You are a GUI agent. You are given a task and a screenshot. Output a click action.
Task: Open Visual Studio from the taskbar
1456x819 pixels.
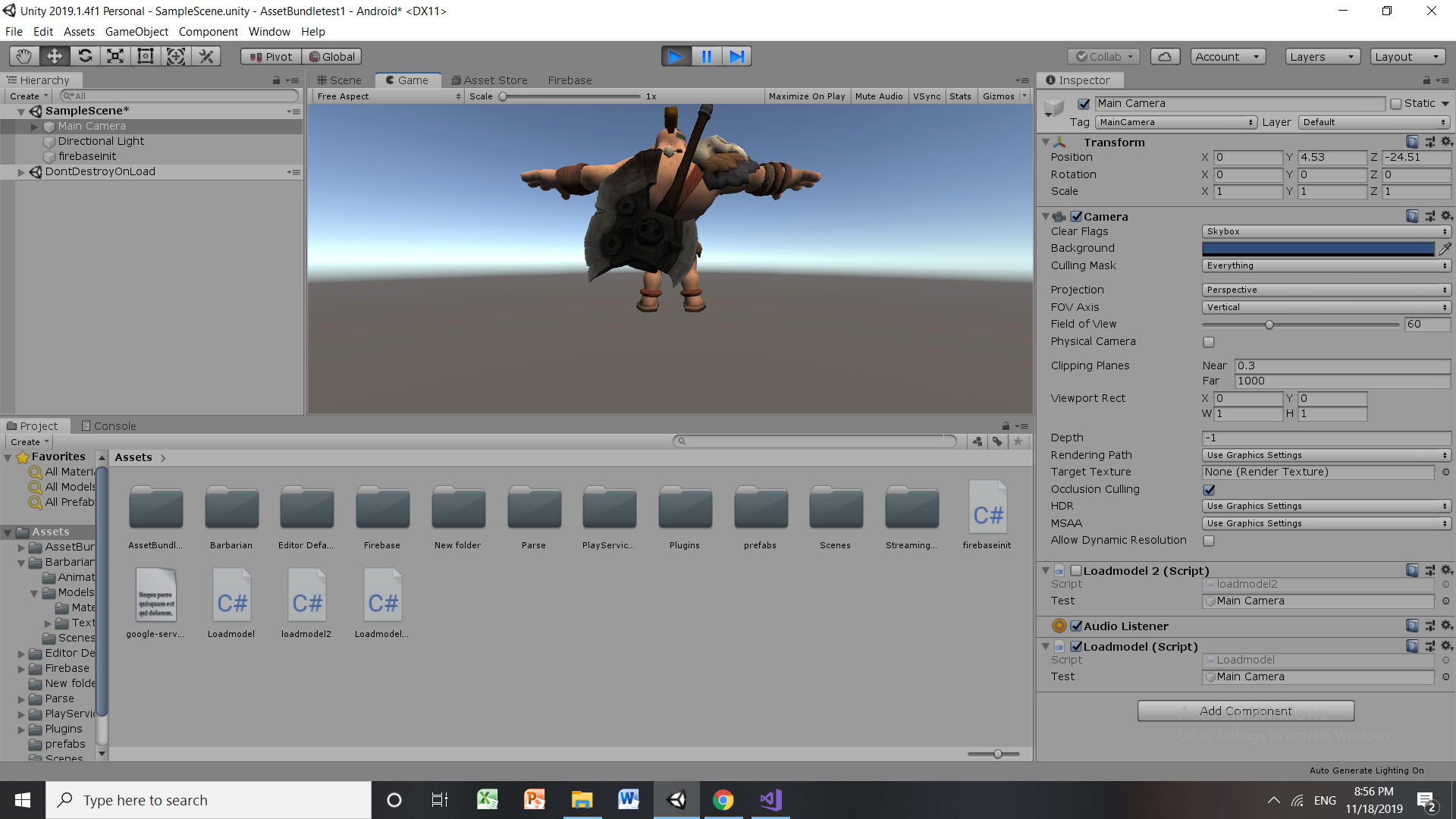click(x=770, y=799)
